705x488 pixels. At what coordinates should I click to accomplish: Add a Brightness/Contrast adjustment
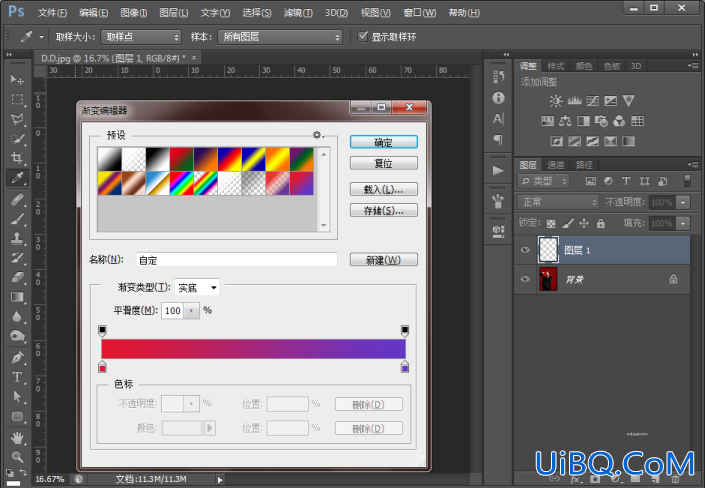point(556,100)
